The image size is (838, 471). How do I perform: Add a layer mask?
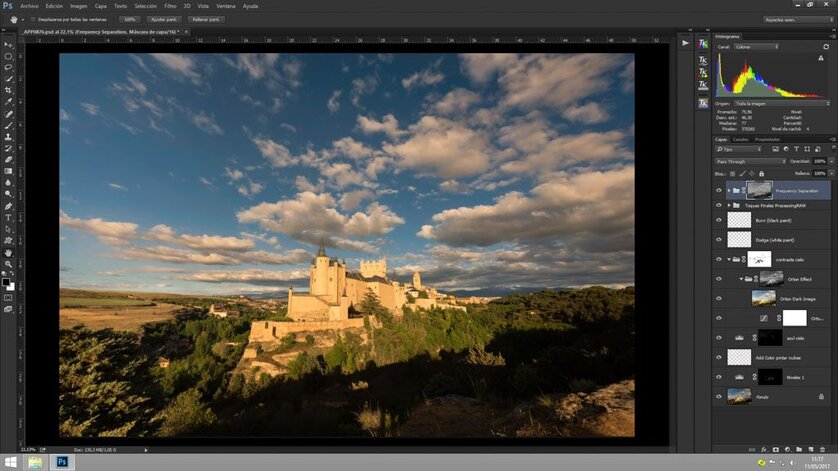775,450
